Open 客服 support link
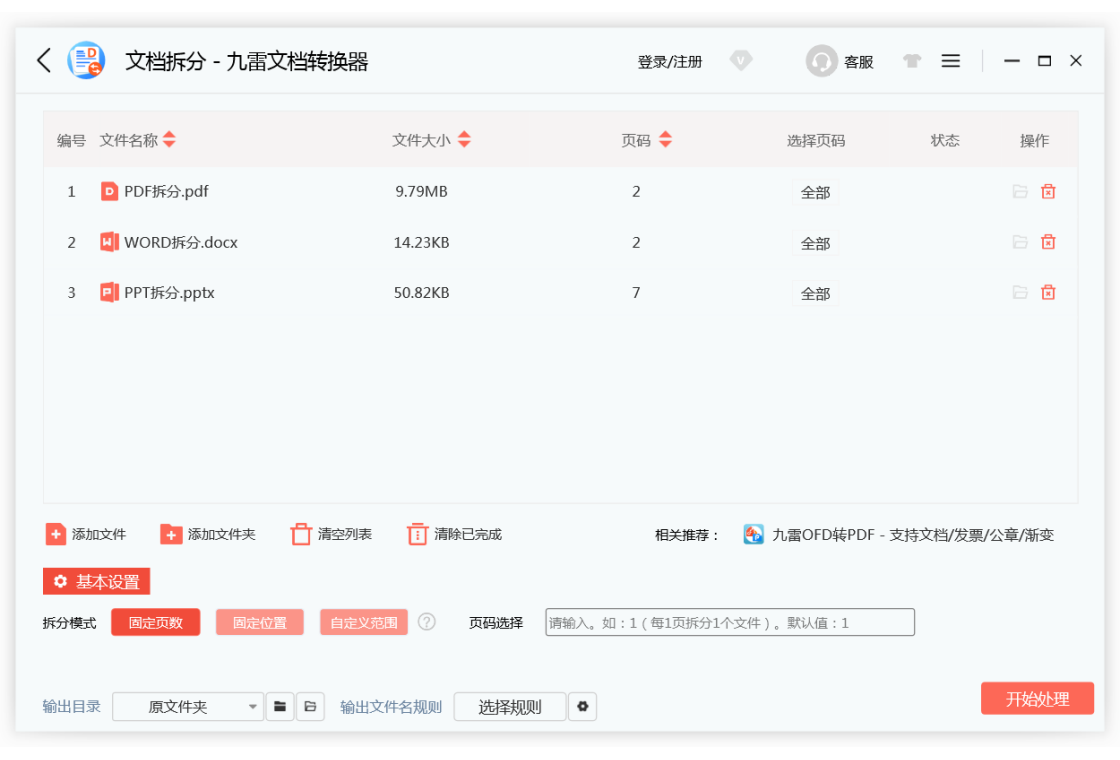Image resolution: width=1120 pixels, height=760 pixels. [x=859, y=62]
